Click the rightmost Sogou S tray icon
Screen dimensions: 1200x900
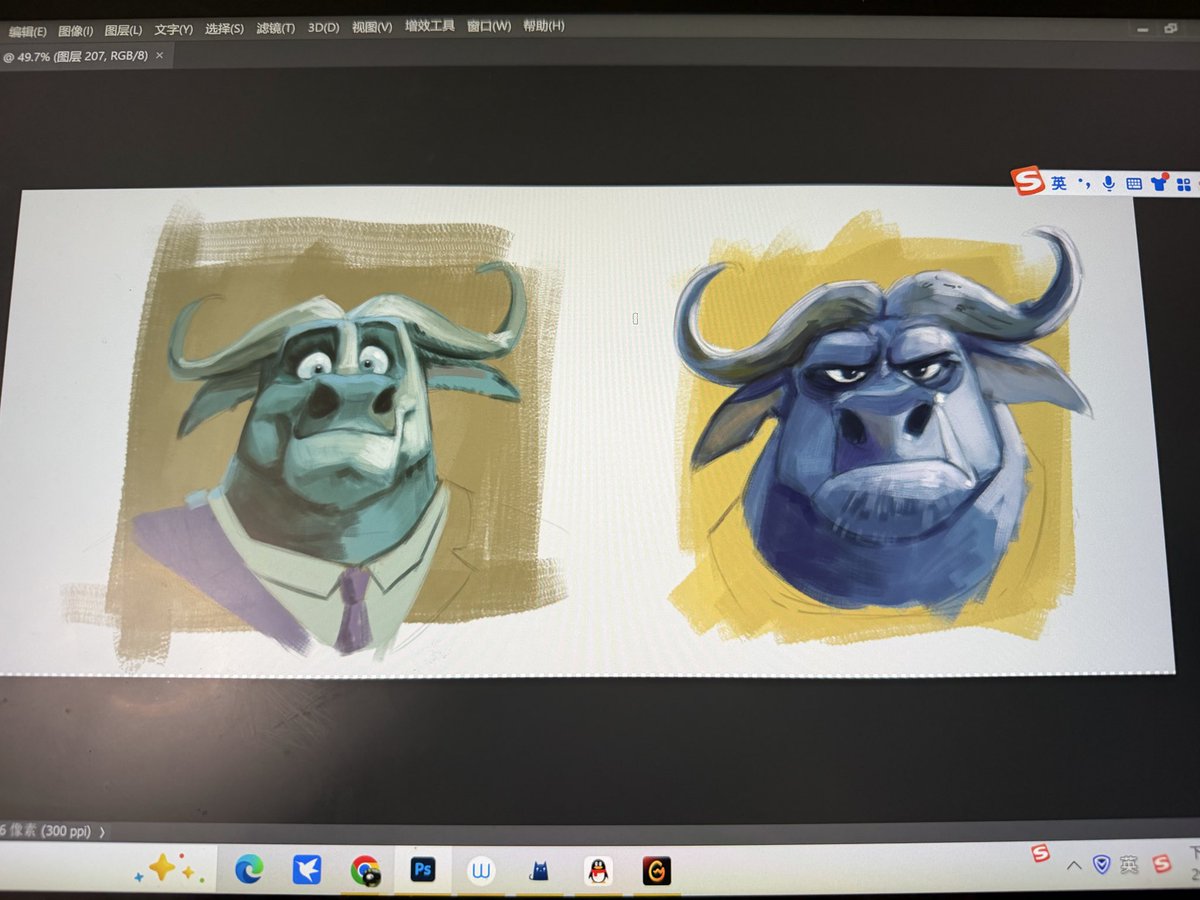pos(1161,864)
